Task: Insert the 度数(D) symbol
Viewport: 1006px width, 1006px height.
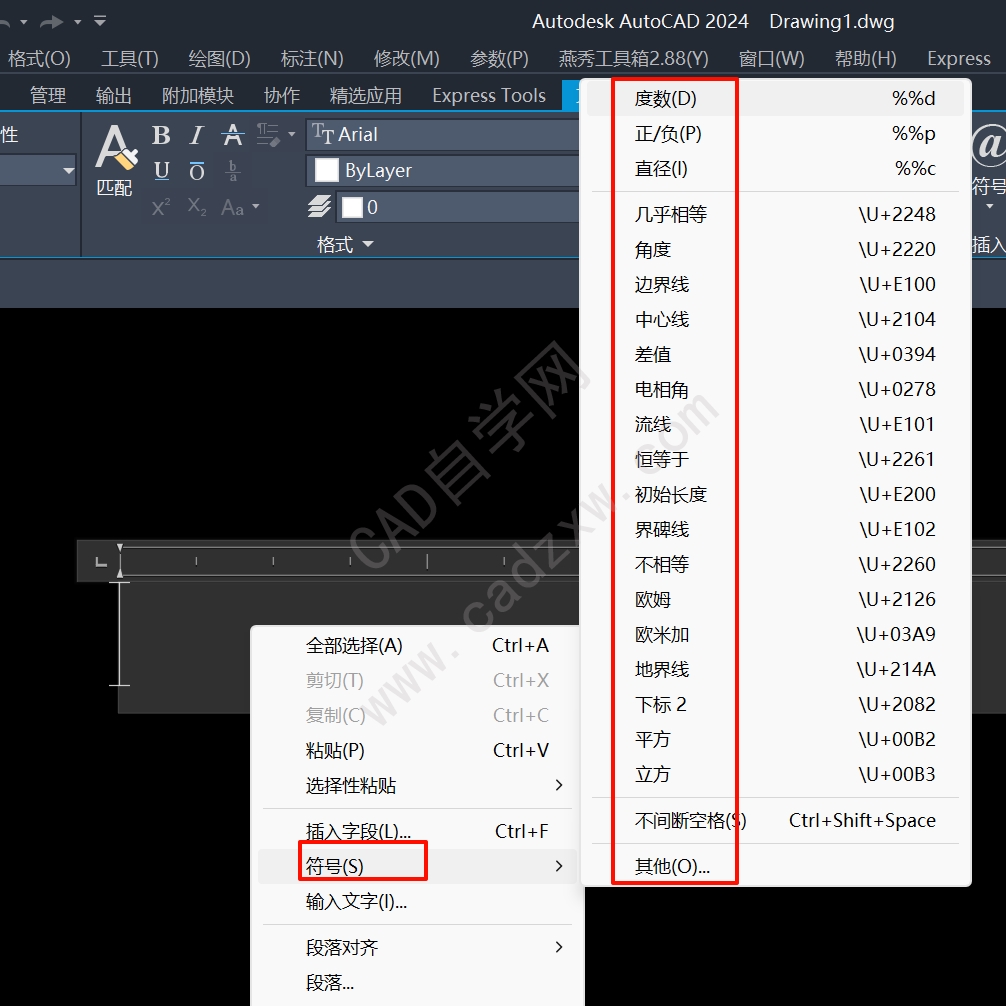Action: 775,99
